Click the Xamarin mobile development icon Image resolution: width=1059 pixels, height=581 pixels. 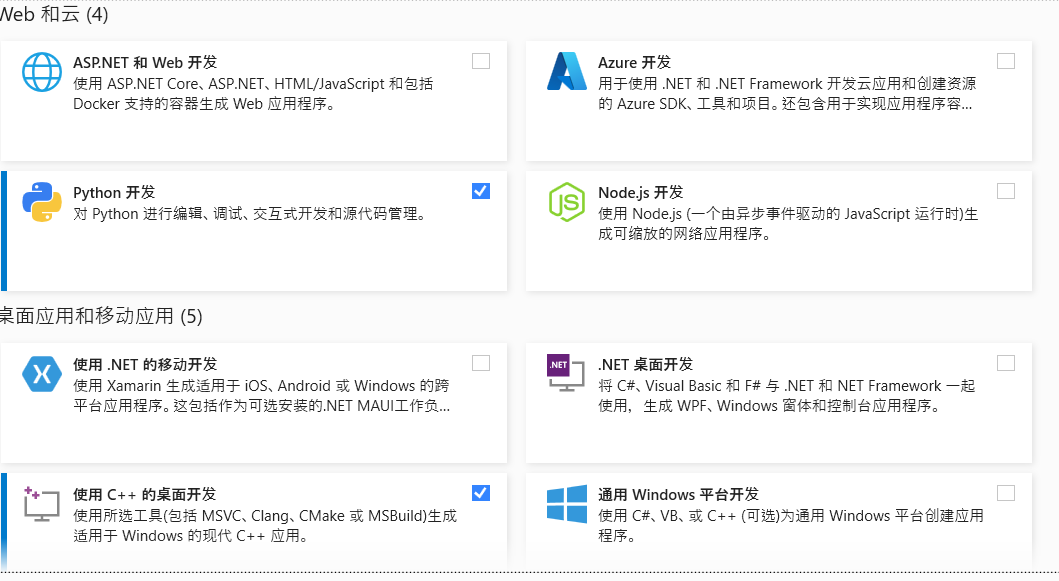(42, 374)
